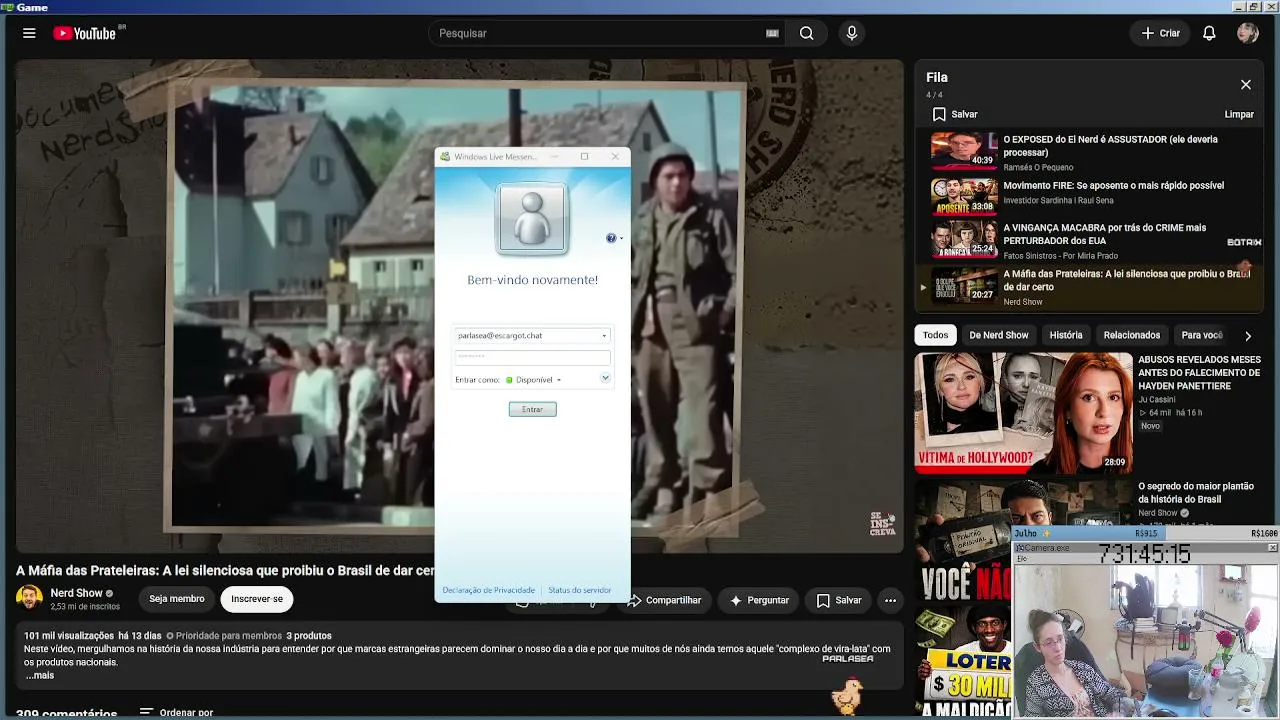Show more filter chips with right arrow
The width and height of the screenshot is (1280, 720).
tap(1247, 336)
